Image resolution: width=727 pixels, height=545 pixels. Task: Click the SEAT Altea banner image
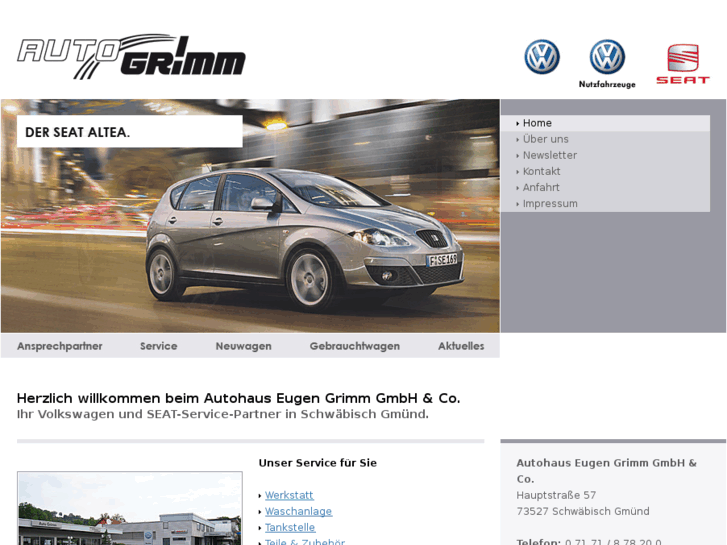[x=250, y=216]
